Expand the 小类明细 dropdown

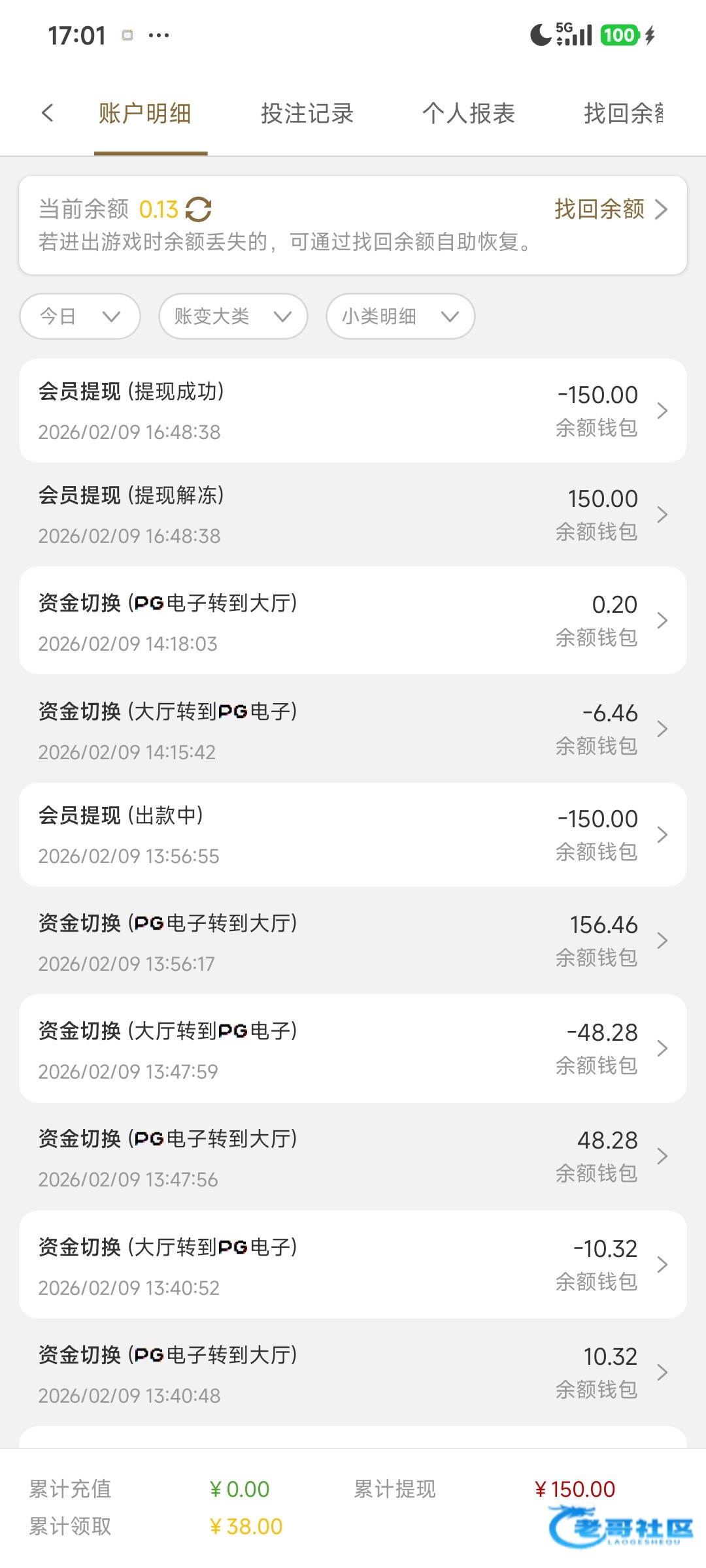click(400, 317)
